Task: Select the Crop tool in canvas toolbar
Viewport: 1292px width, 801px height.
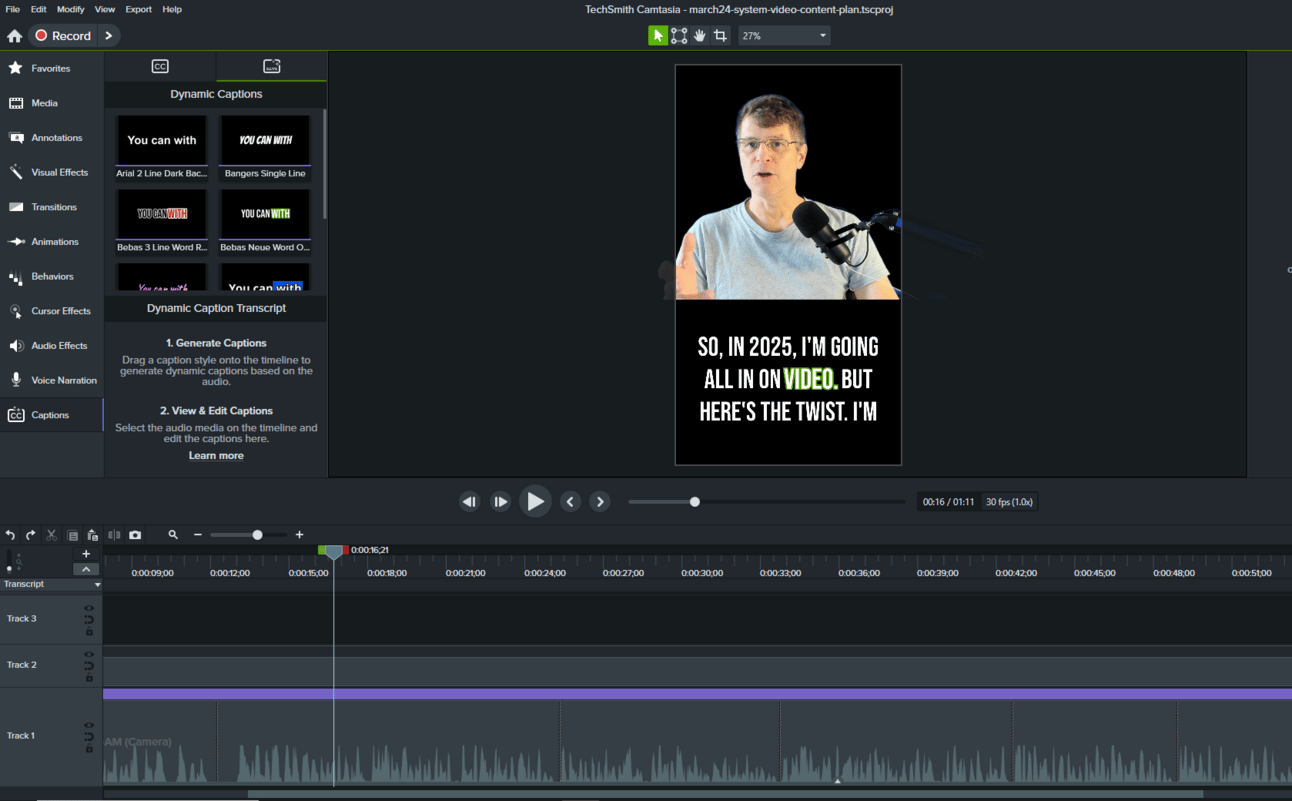Action: 720,36
